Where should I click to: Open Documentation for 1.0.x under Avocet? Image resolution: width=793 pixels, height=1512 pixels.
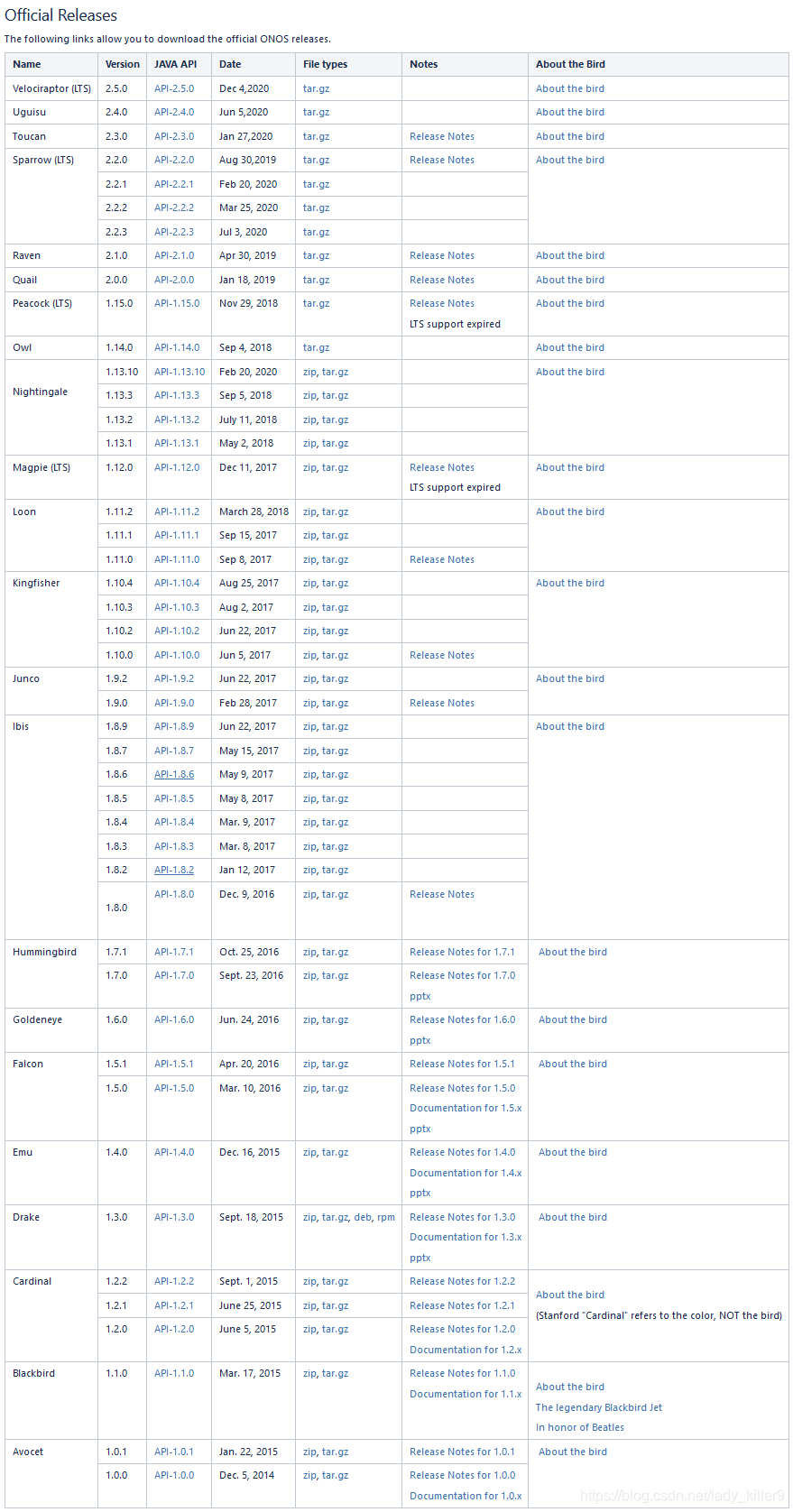point(465,1495)
